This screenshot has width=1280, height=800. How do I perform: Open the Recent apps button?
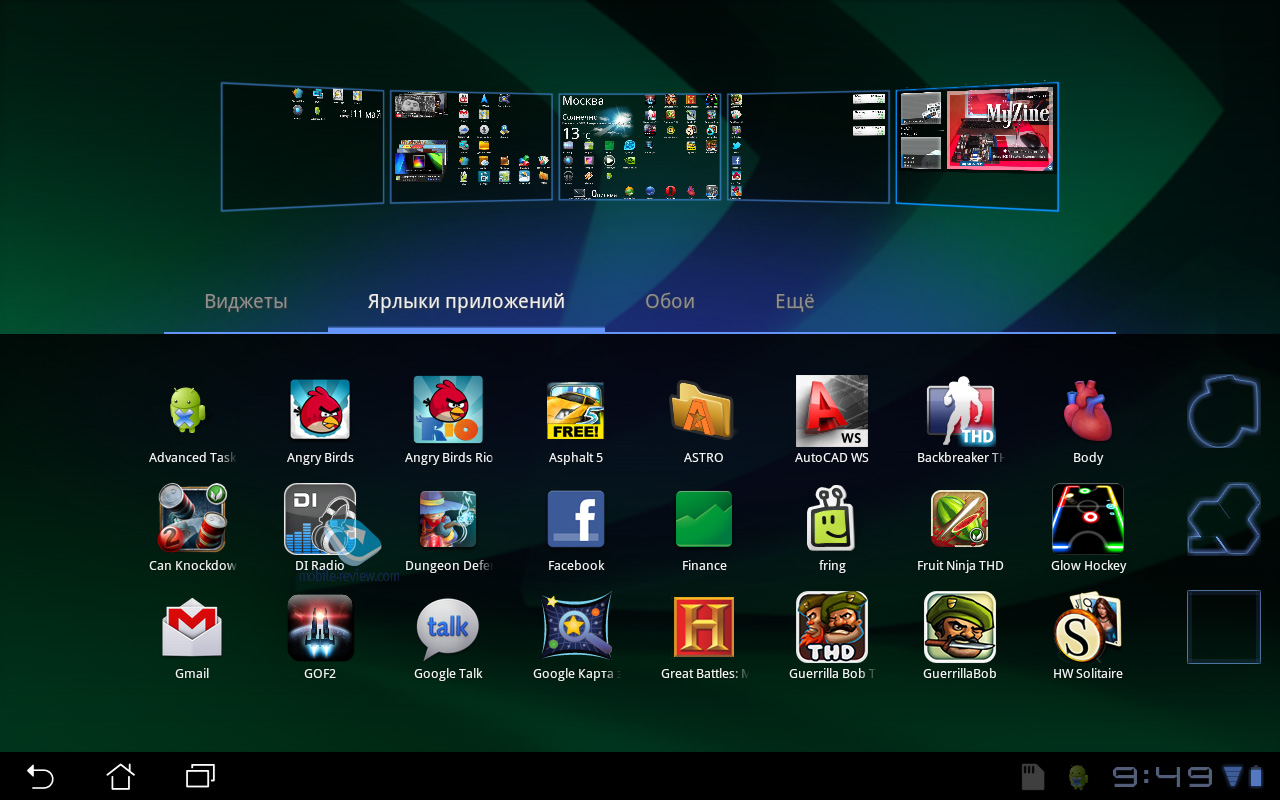200,776
